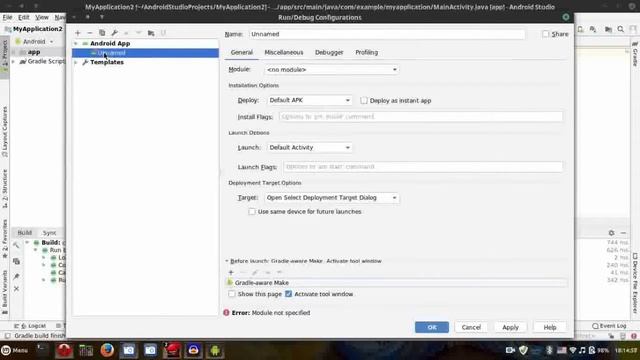Click the Cancel button

pyautogui.click(x=471, y=327)
